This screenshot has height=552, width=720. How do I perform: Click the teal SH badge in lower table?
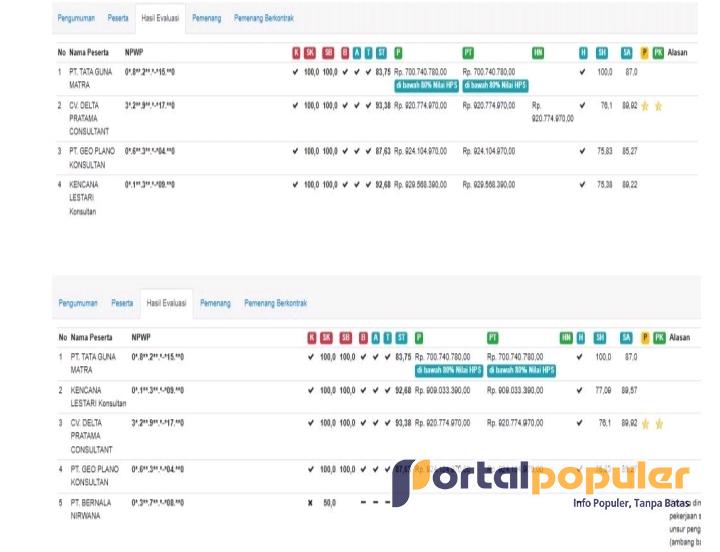click(601, 337)
